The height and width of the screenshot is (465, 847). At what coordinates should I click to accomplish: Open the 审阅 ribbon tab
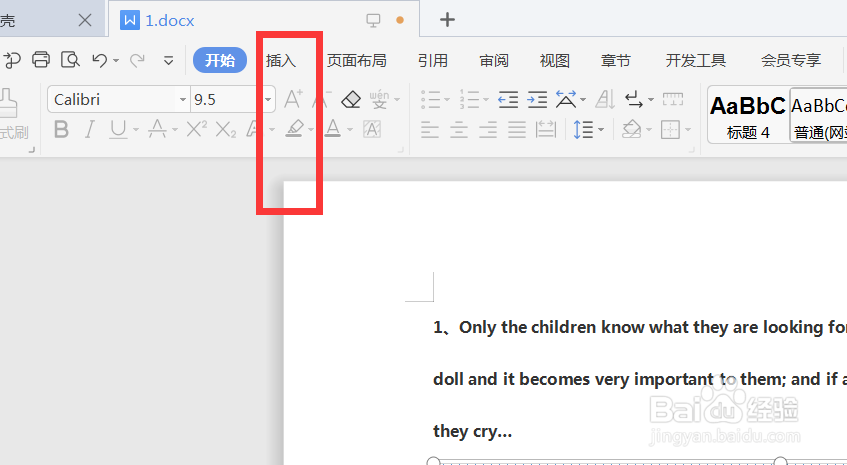pyautogui.click(x=494, y=60)
